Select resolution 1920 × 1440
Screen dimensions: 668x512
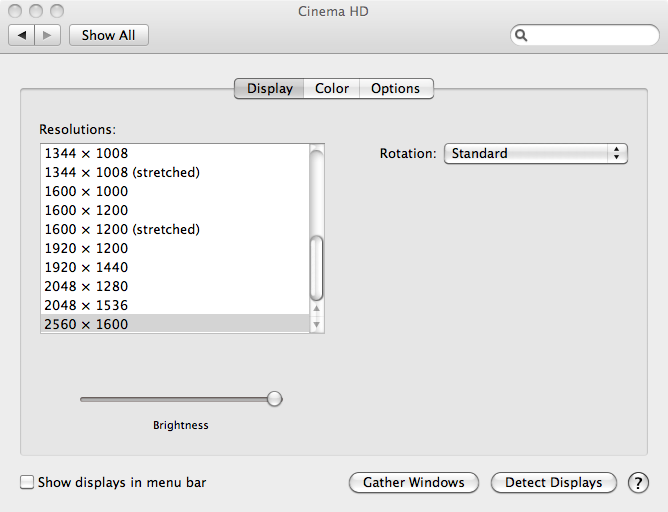click(x=175, y=267)
